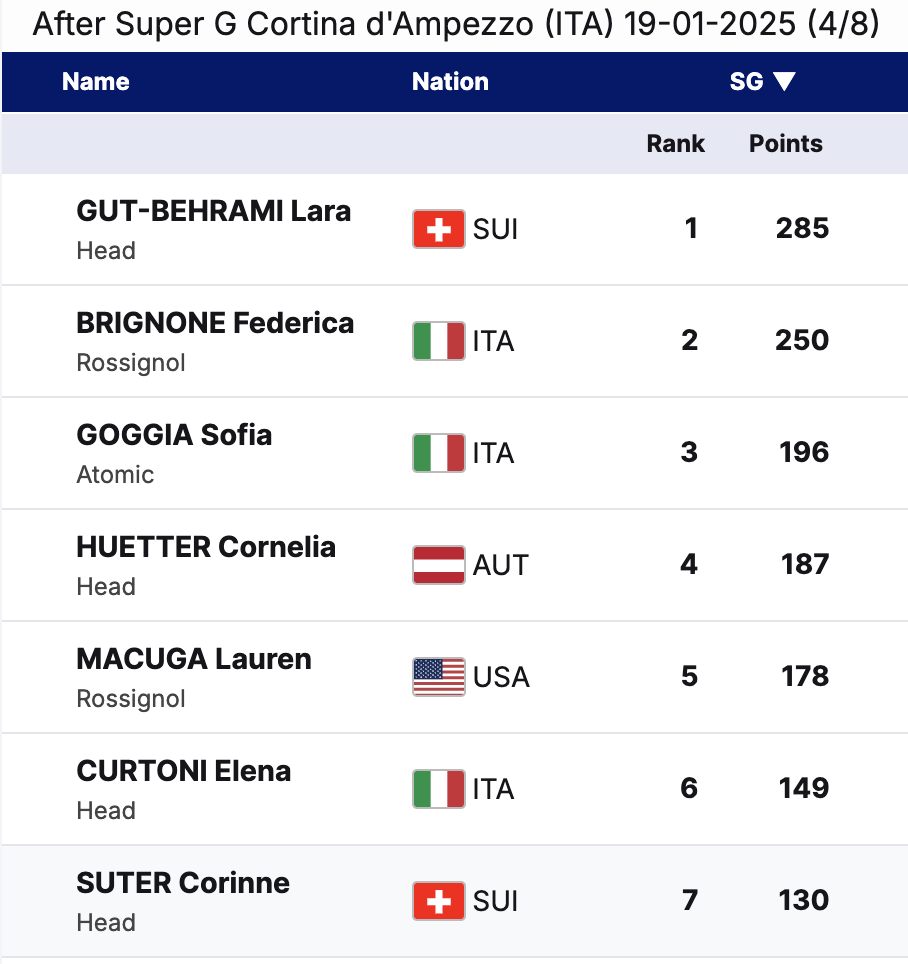
Task: Click the Points sub-header
Action: point(786,144)
